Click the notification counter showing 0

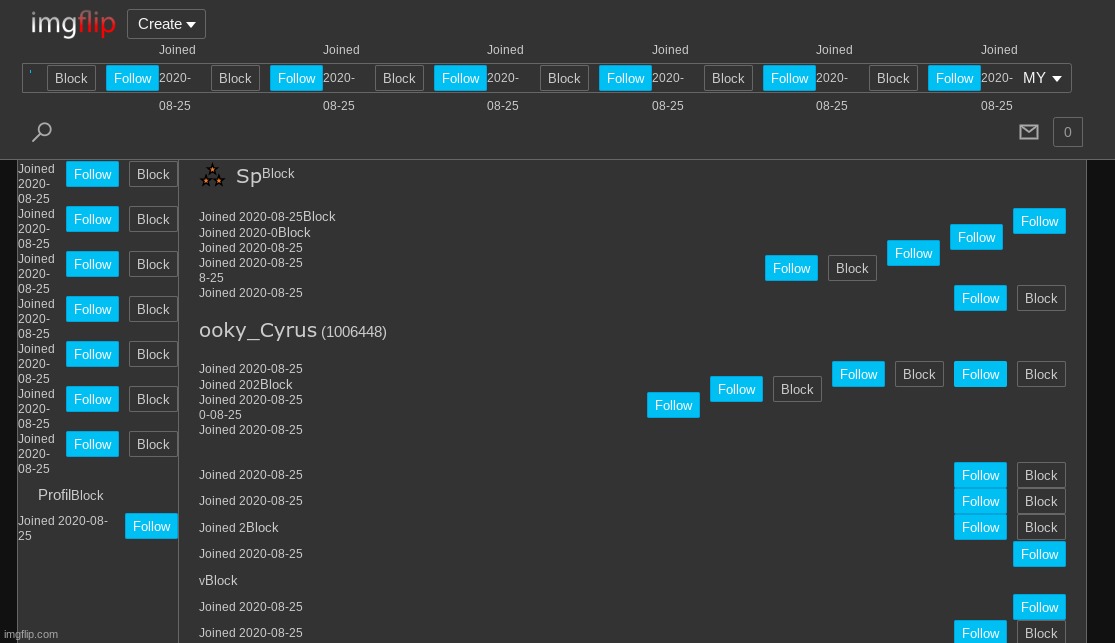[1067, 132]
